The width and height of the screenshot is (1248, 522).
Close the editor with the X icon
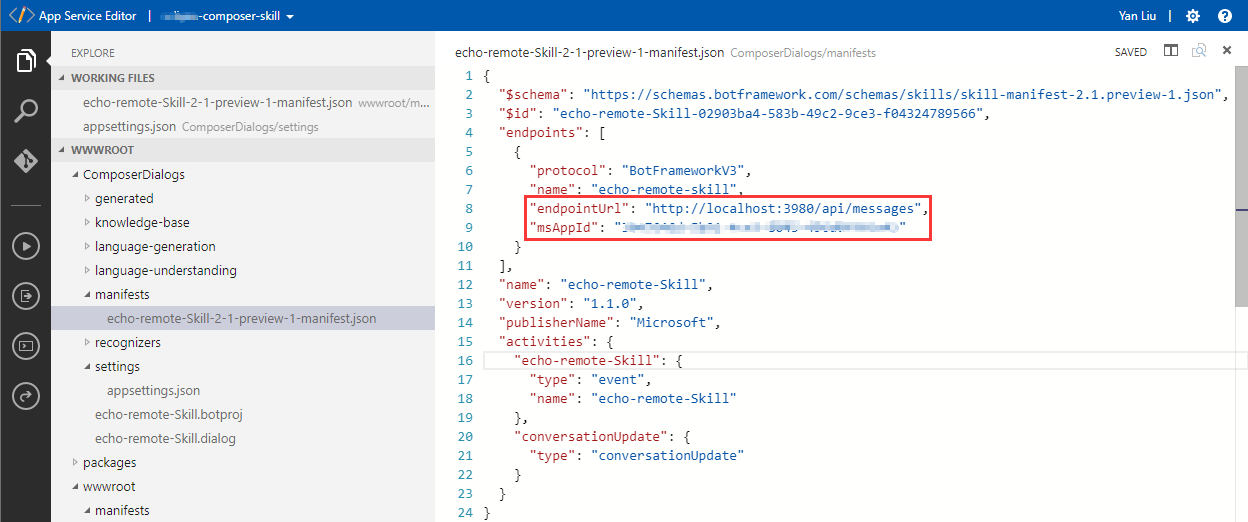tap(1226, 51)
